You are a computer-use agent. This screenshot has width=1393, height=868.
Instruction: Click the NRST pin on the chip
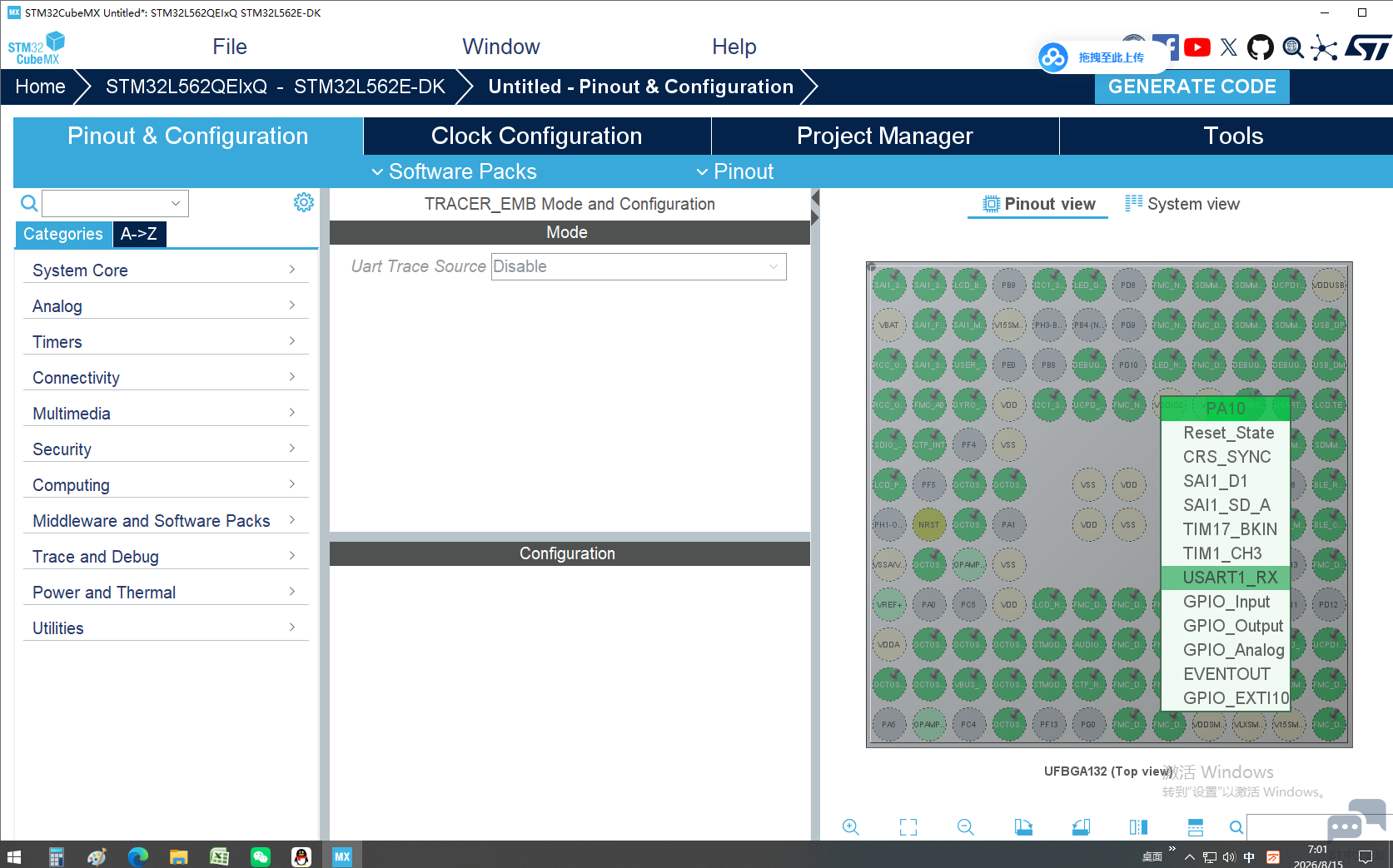928,524
